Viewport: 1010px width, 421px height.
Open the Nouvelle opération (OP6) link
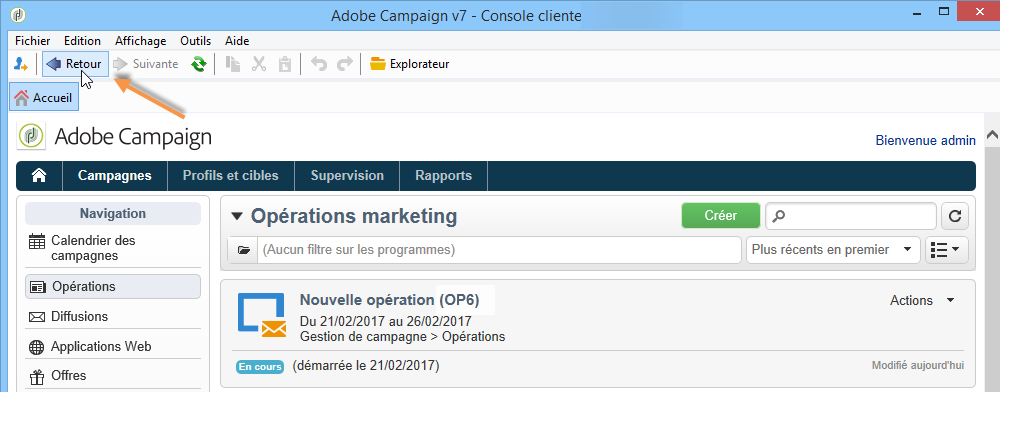click(x=396, y=300)
